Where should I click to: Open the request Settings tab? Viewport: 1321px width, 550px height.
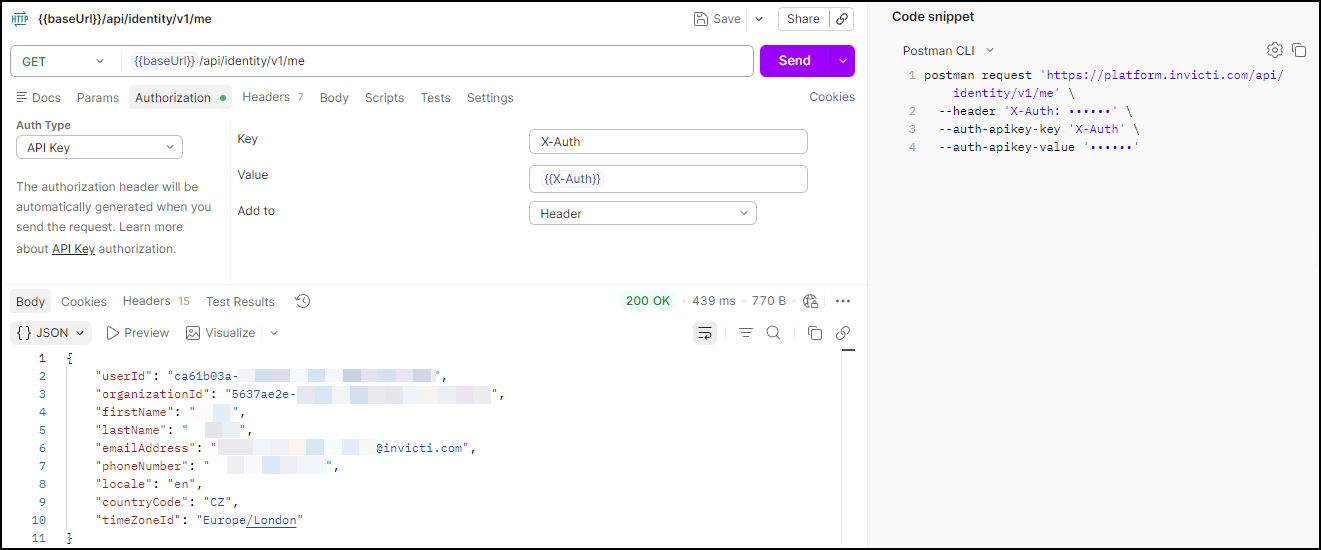tap(490, 98)
